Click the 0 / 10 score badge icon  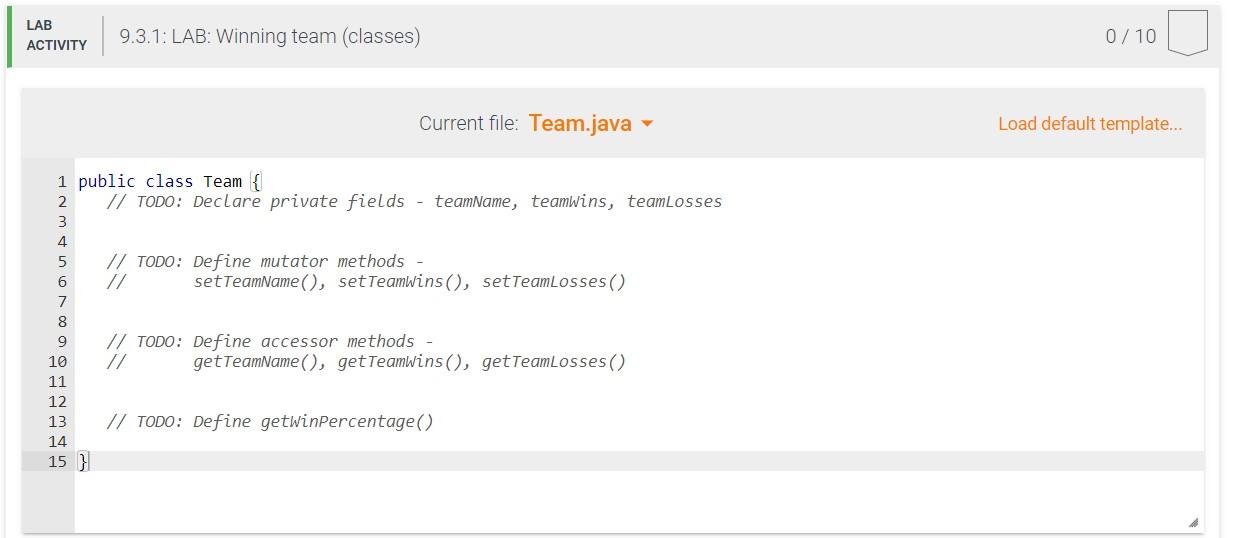coord(1187,33)
